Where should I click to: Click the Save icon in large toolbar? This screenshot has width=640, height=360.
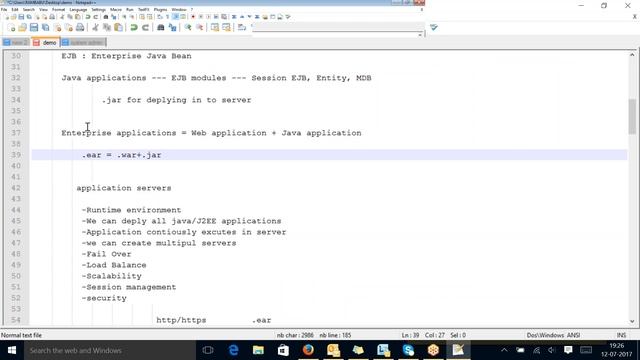click(x=34, y=28)
